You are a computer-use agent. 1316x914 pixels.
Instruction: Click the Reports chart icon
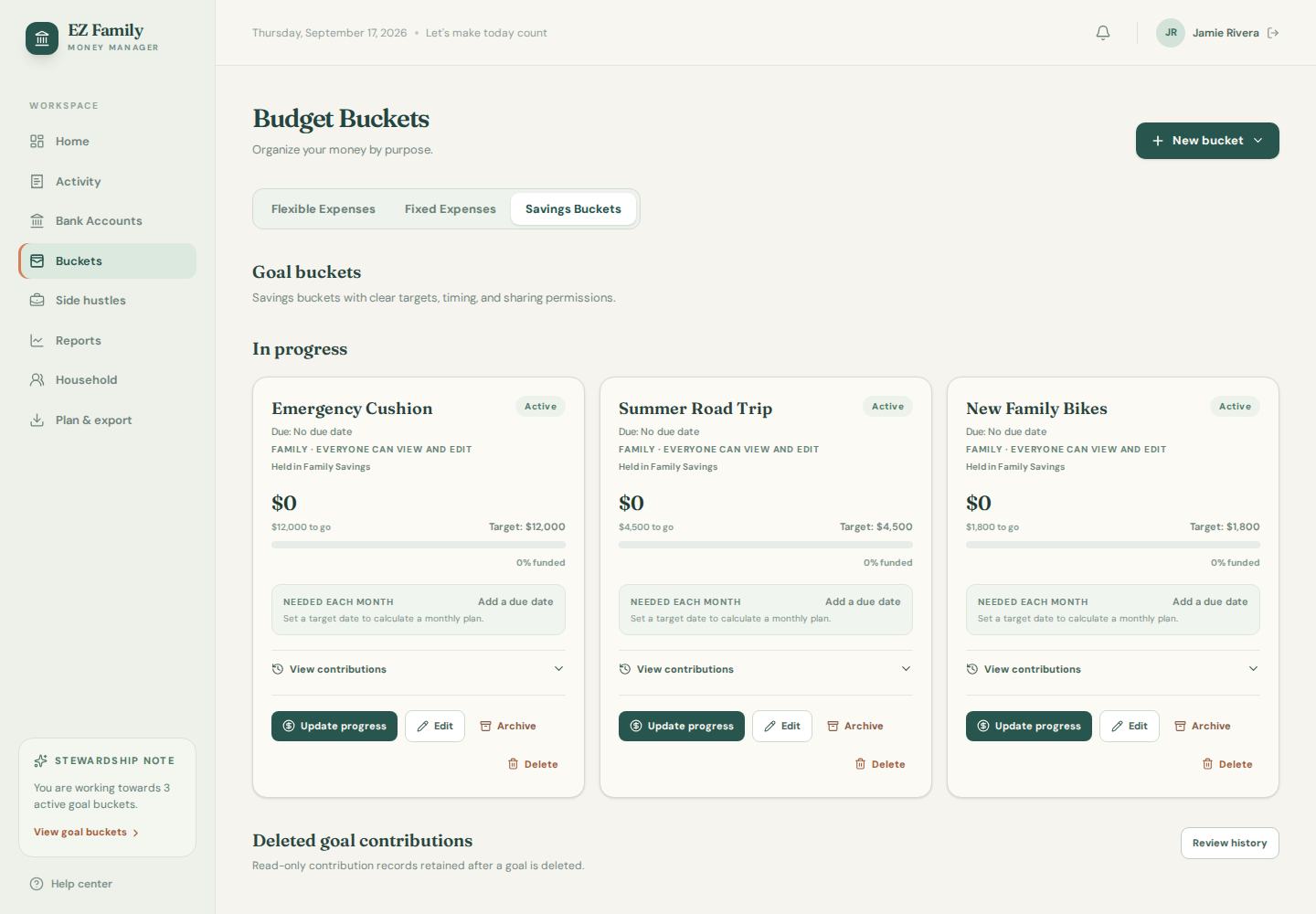[x=37, y=340]
